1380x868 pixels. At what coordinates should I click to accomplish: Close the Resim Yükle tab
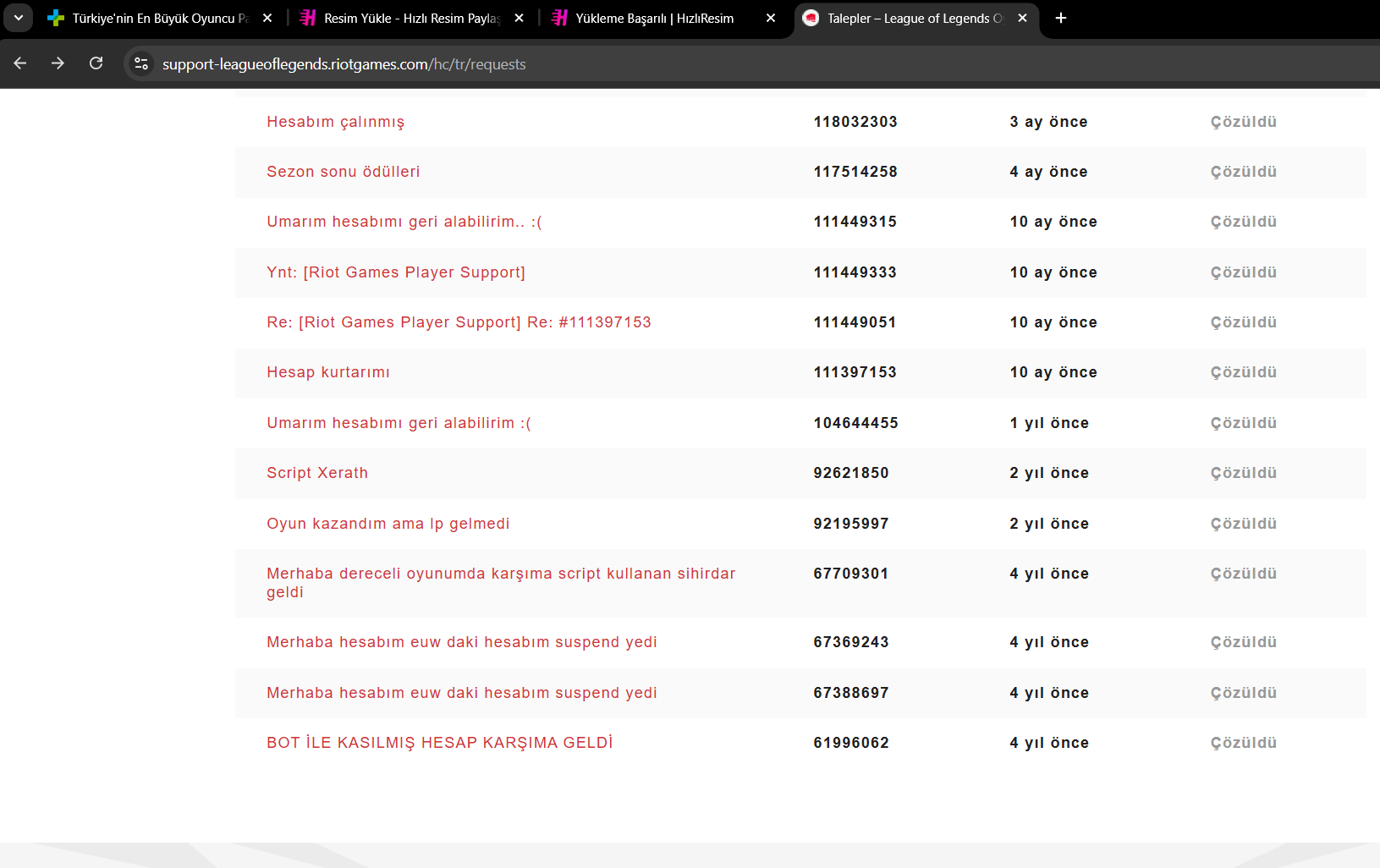(x=519, y=18)
